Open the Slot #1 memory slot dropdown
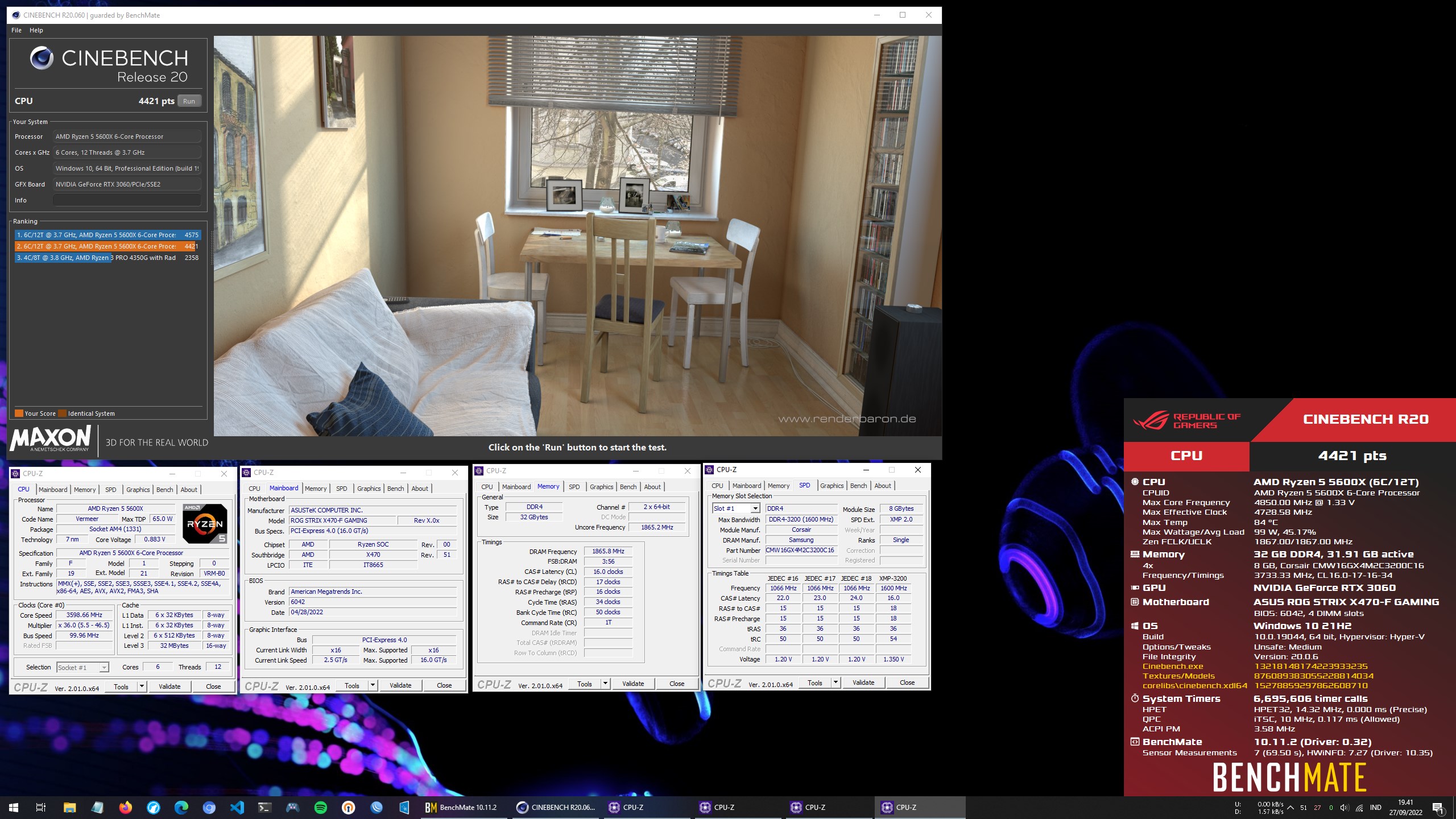This screenshot has height=819, width=1456. 736,508
